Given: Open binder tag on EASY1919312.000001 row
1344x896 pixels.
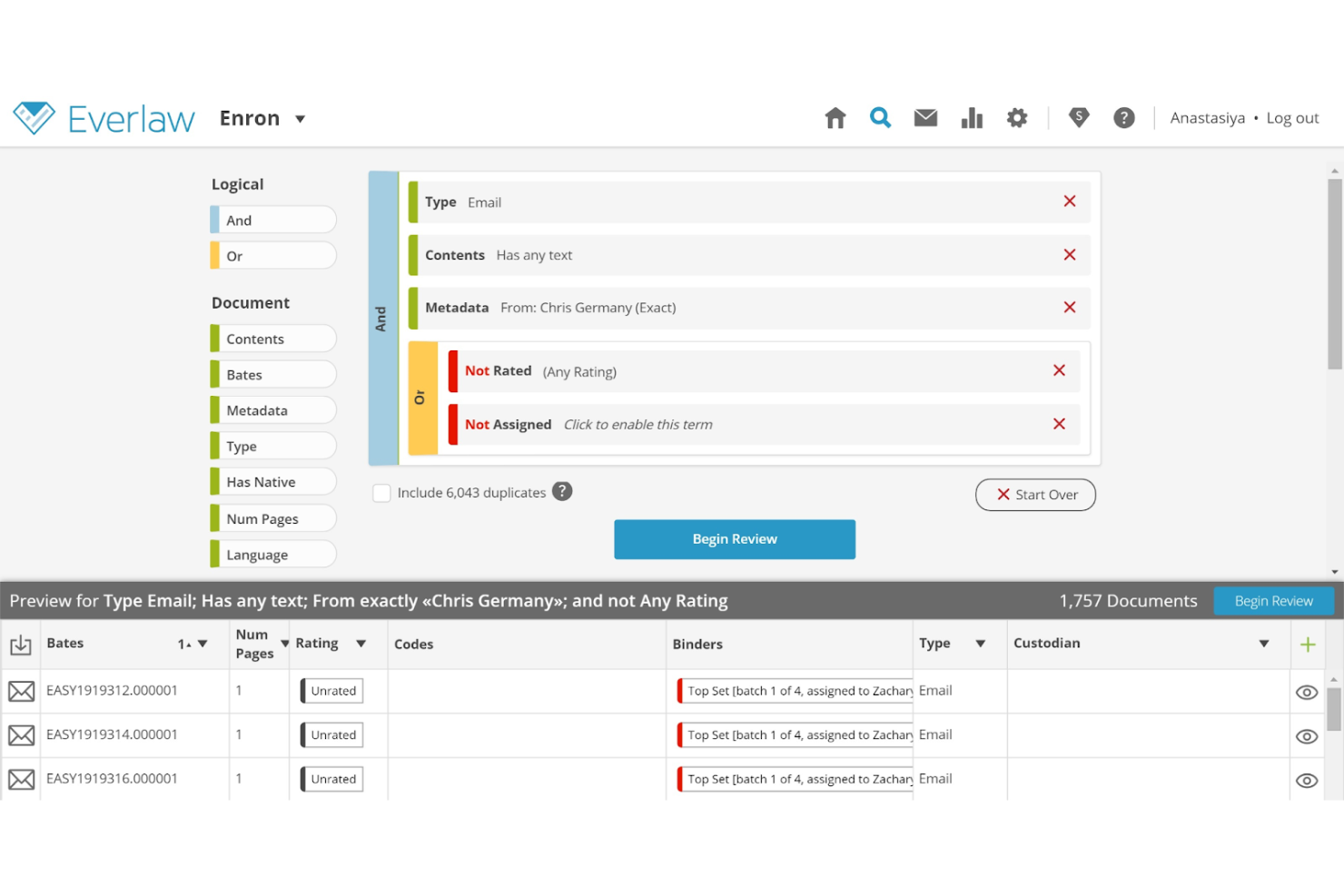Looking at the screenshot, I should [x=796, y=691].
